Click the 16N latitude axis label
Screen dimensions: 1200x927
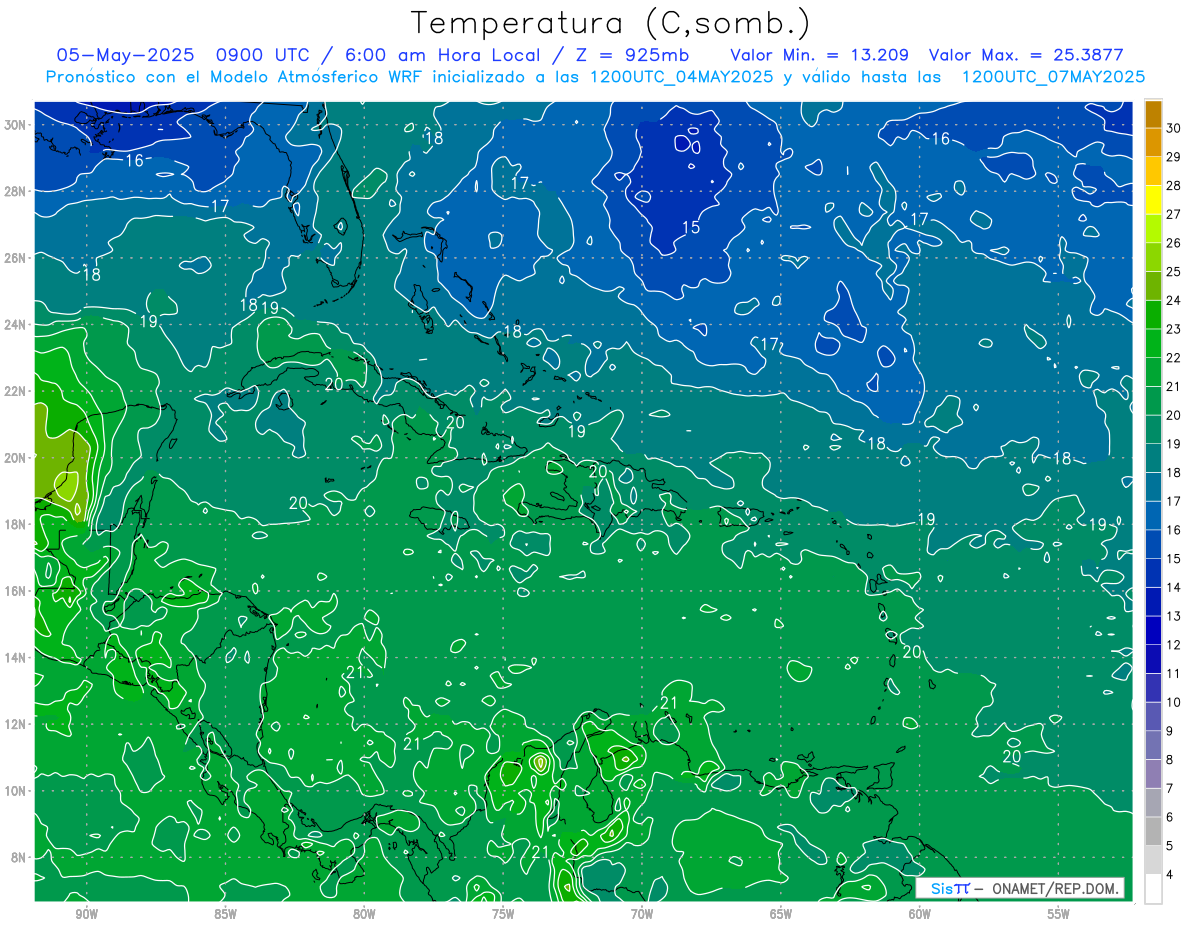click(17, 591)
